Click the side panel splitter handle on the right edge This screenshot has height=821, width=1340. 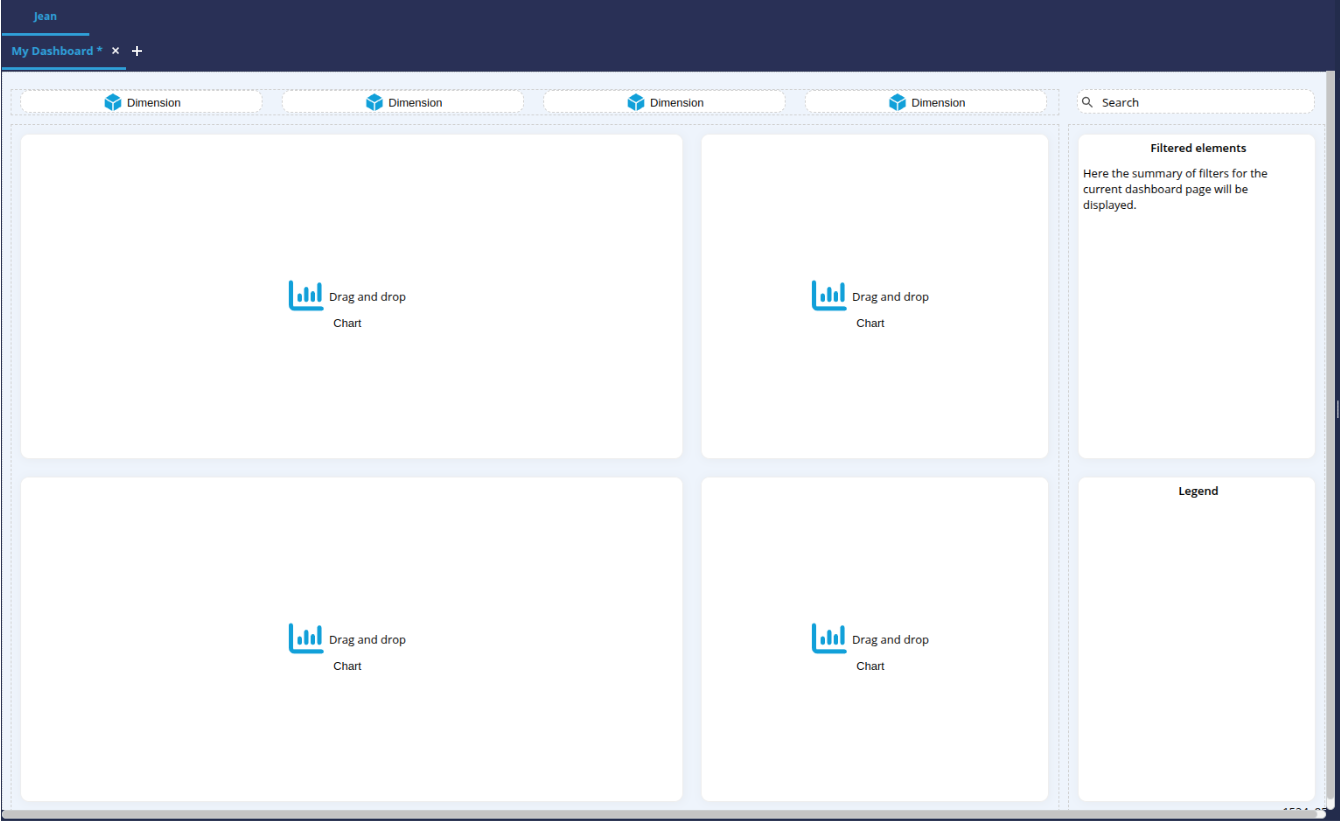tap(1337, 408)
